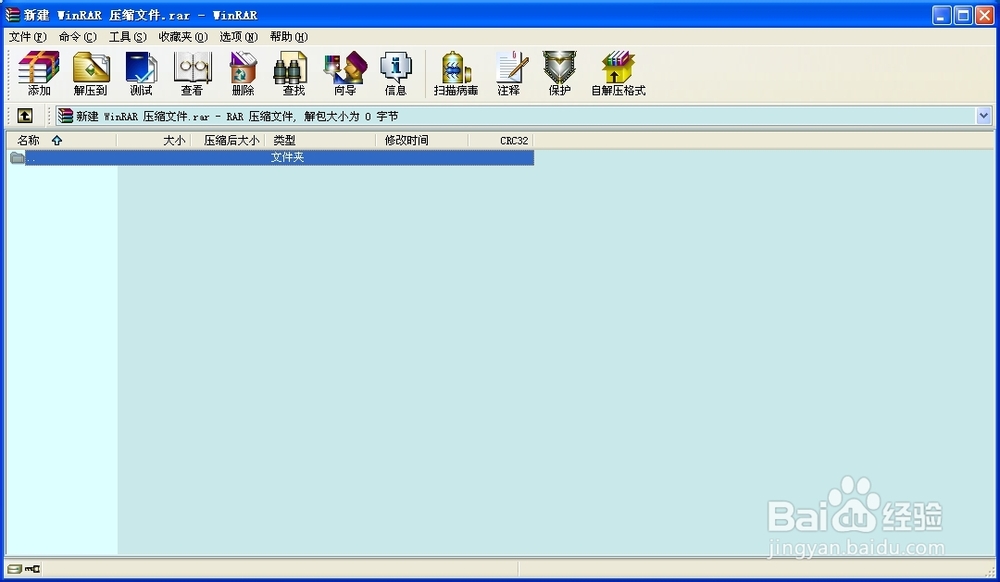
Task: Click the 添加 (Add) toolbar icon
Action: pyautogui.click(x=39, y=73)
